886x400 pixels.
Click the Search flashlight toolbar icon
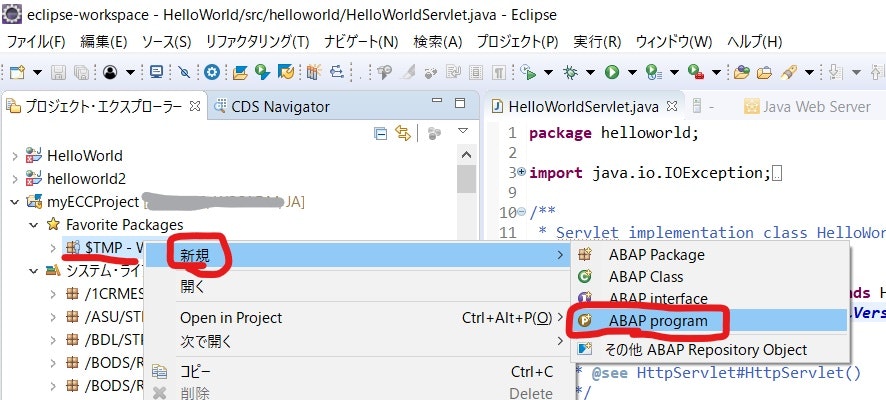pos(788,72)
